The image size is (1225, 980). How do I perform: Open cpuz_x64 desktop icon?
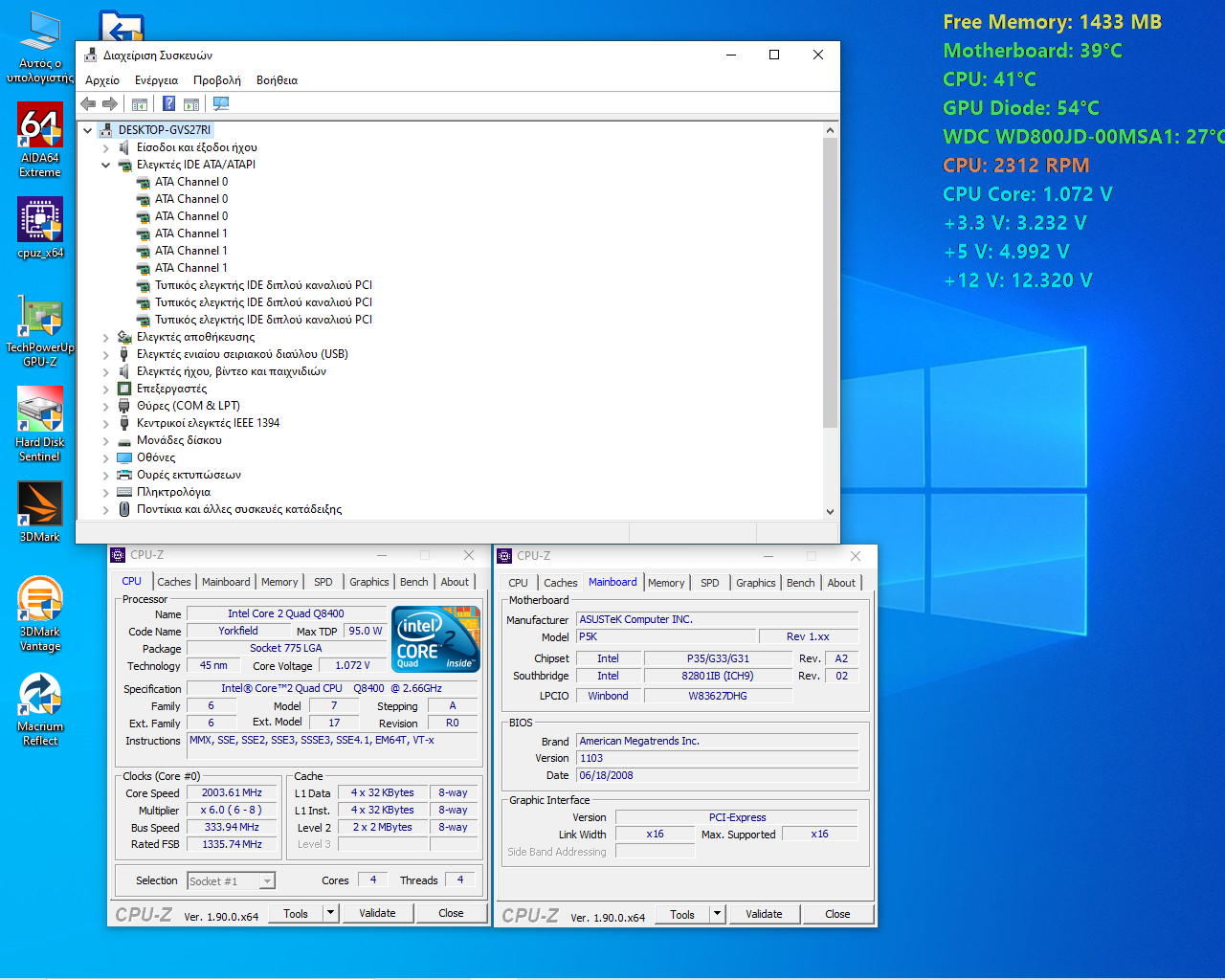[x=40, y=228]
